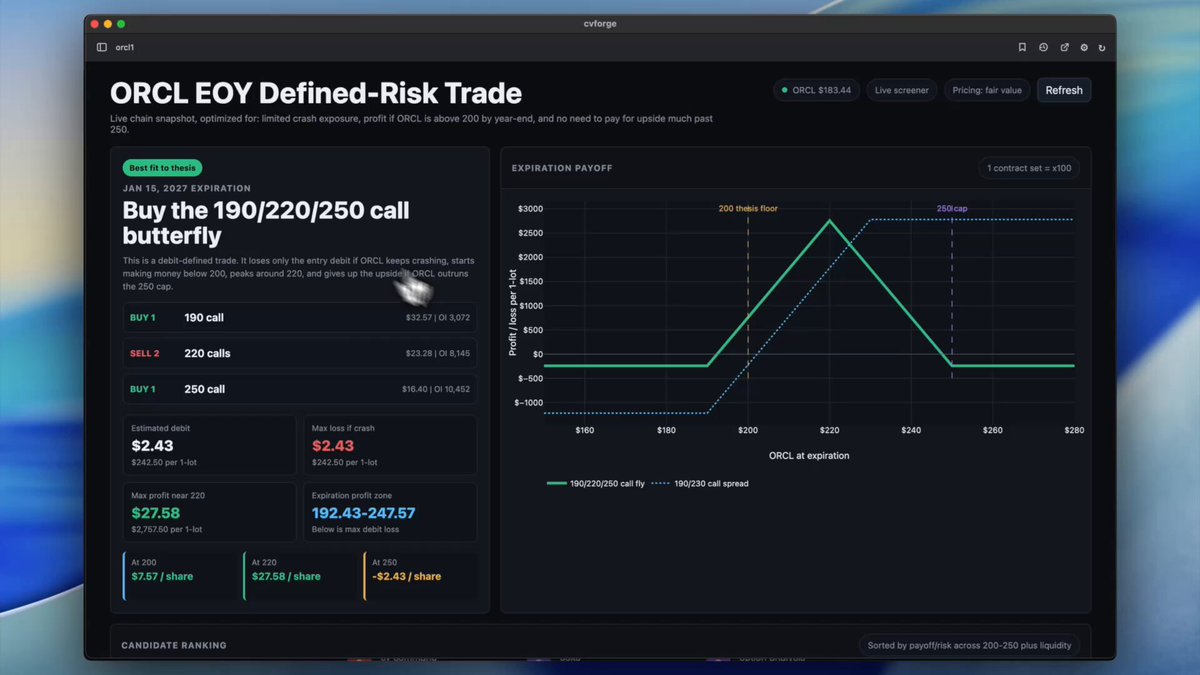The height and width of the screenshot is (675, 1200).
Task: Select the BUY 1 190 call row
Action: coord(300,318)
